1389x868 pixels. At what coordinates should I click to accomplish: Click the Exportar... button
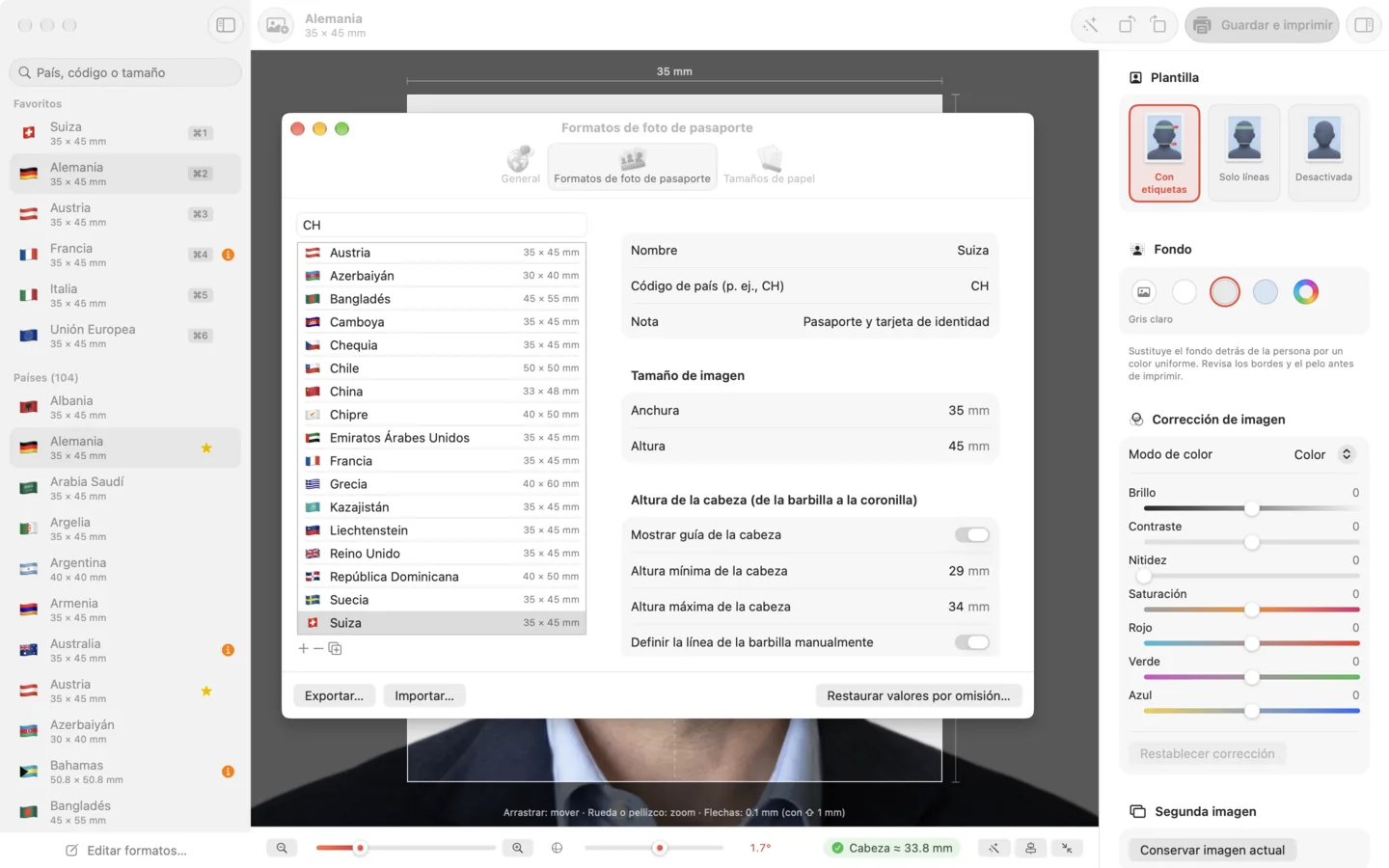coord(334,695)
